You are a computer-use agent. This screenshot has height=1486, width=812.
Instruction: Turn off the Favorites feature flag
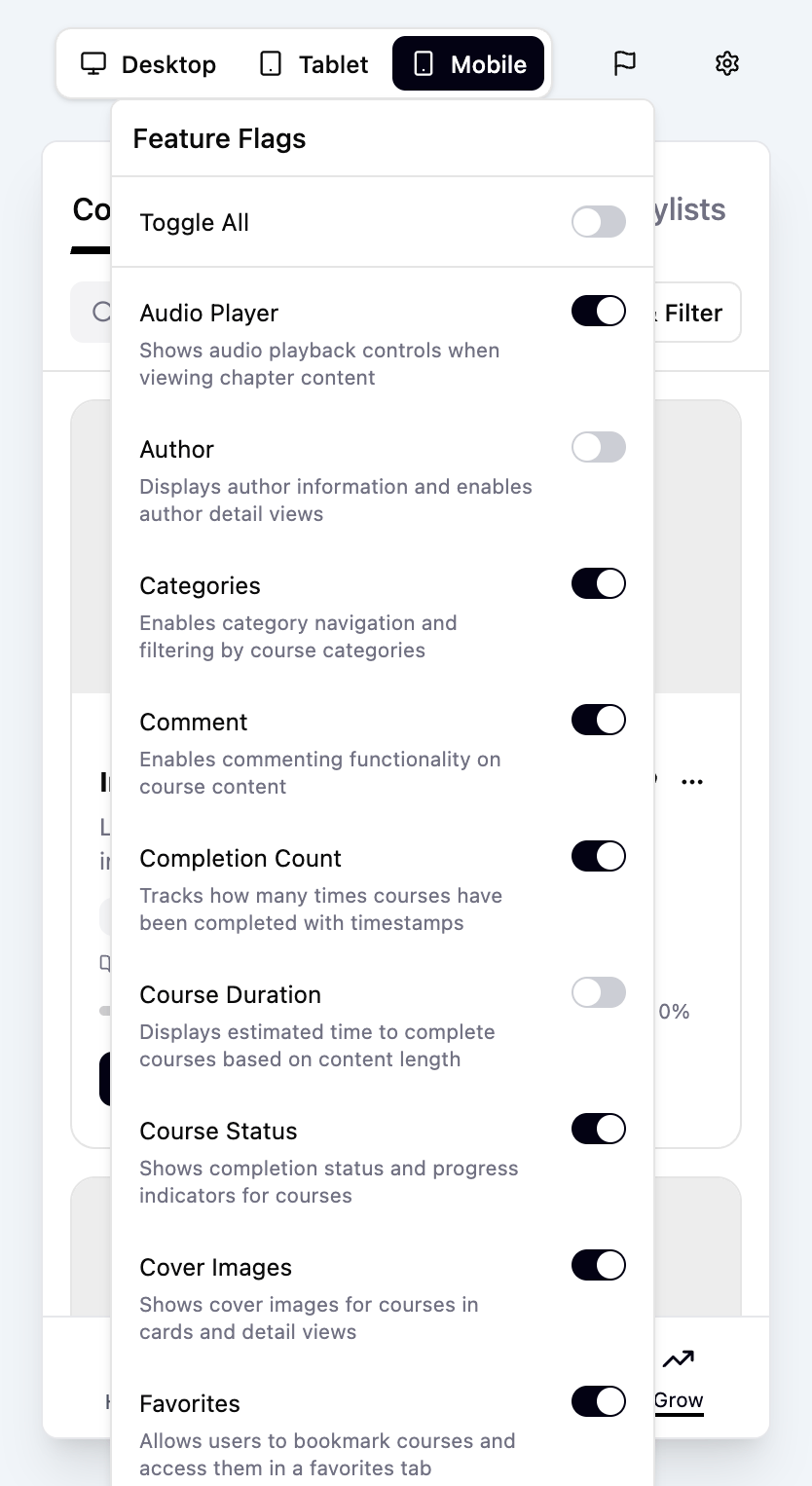598,1401
